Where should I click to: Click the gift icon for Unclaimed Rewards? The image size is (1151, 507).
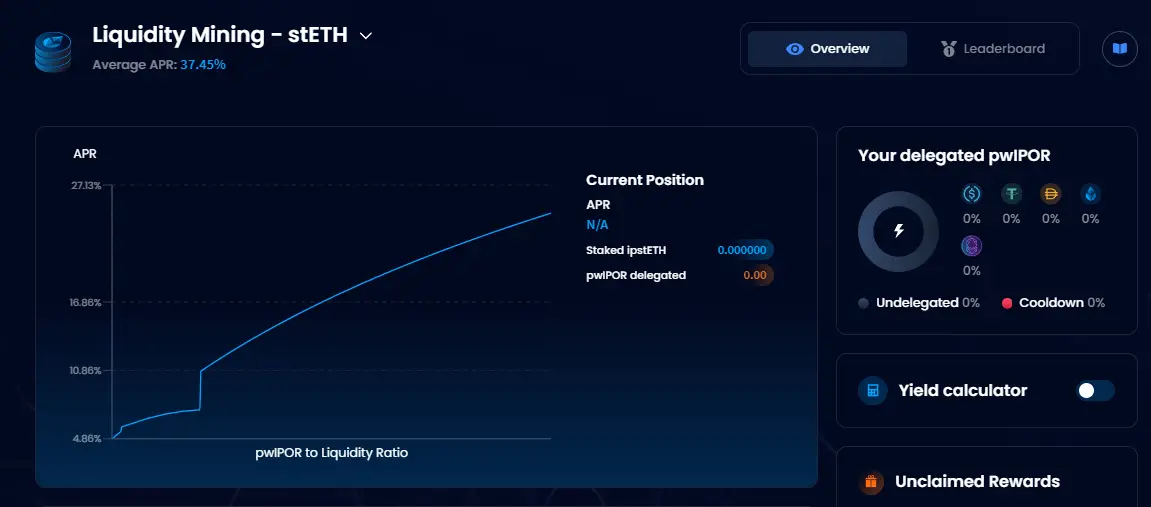pos(871,481)
